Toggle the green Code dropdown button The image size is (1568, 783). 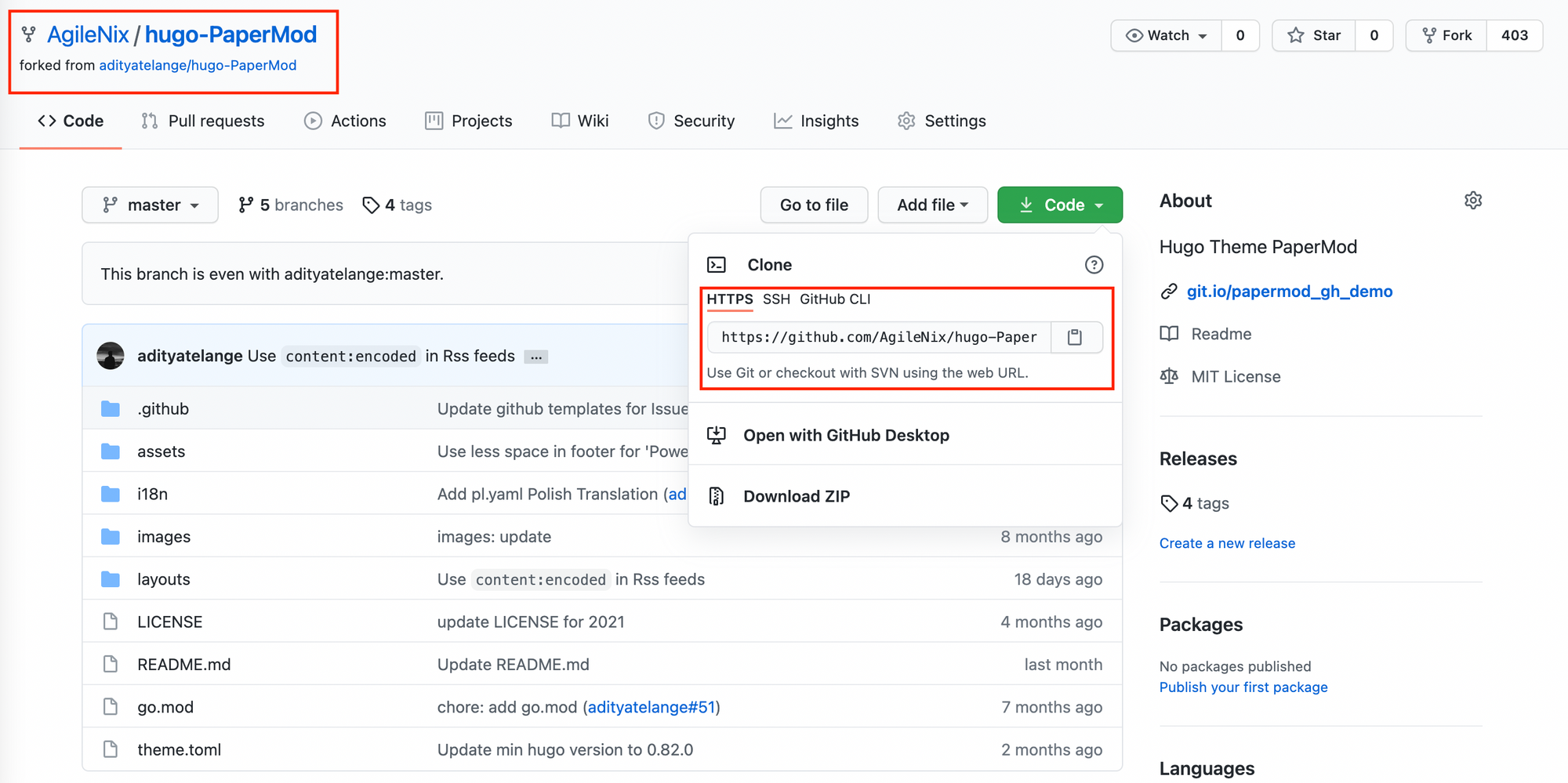pyautogui.click(x=1060, y=205)
